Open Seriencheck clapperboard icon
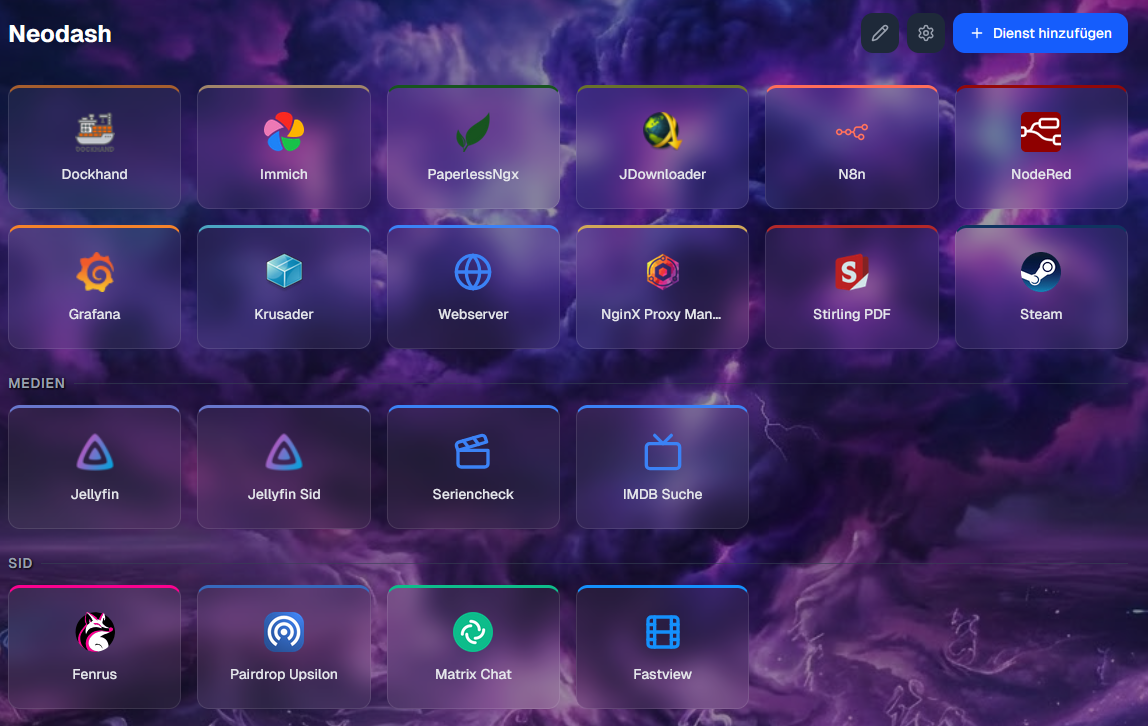1148x726 pixels. coord(473,452)
